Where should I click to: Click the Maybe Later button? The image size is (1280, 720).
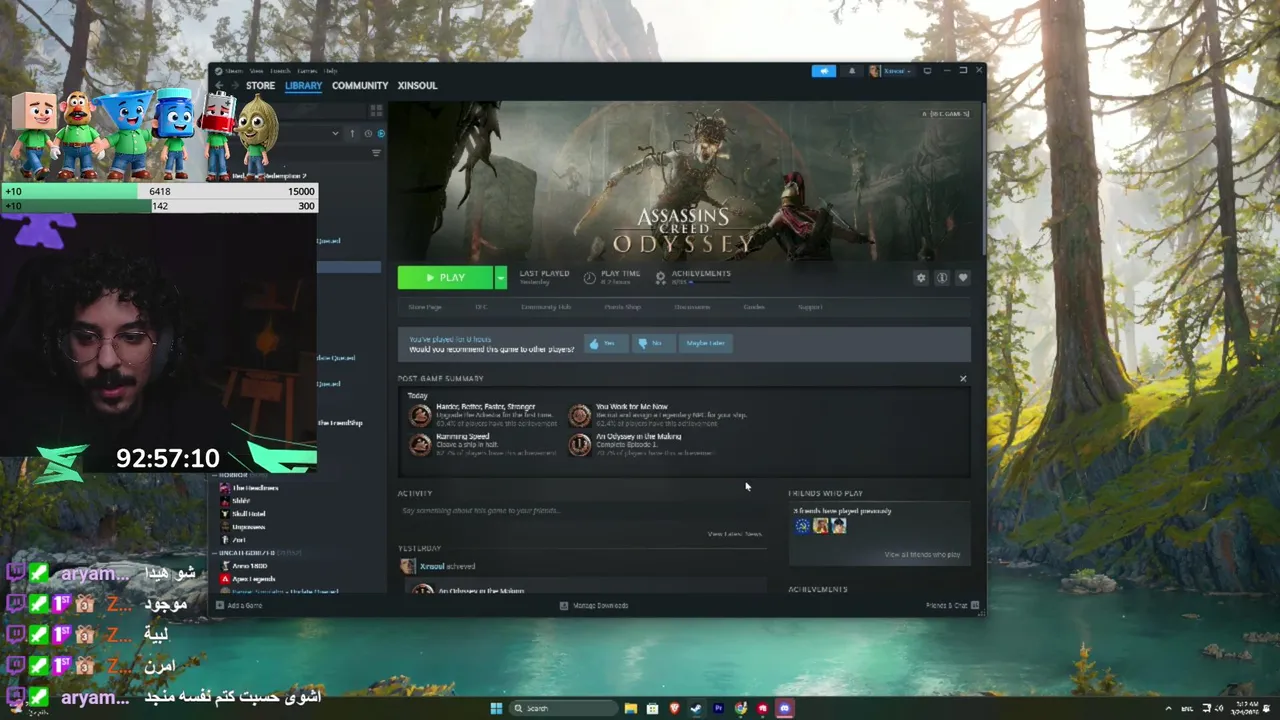click(x=705, y=343)
